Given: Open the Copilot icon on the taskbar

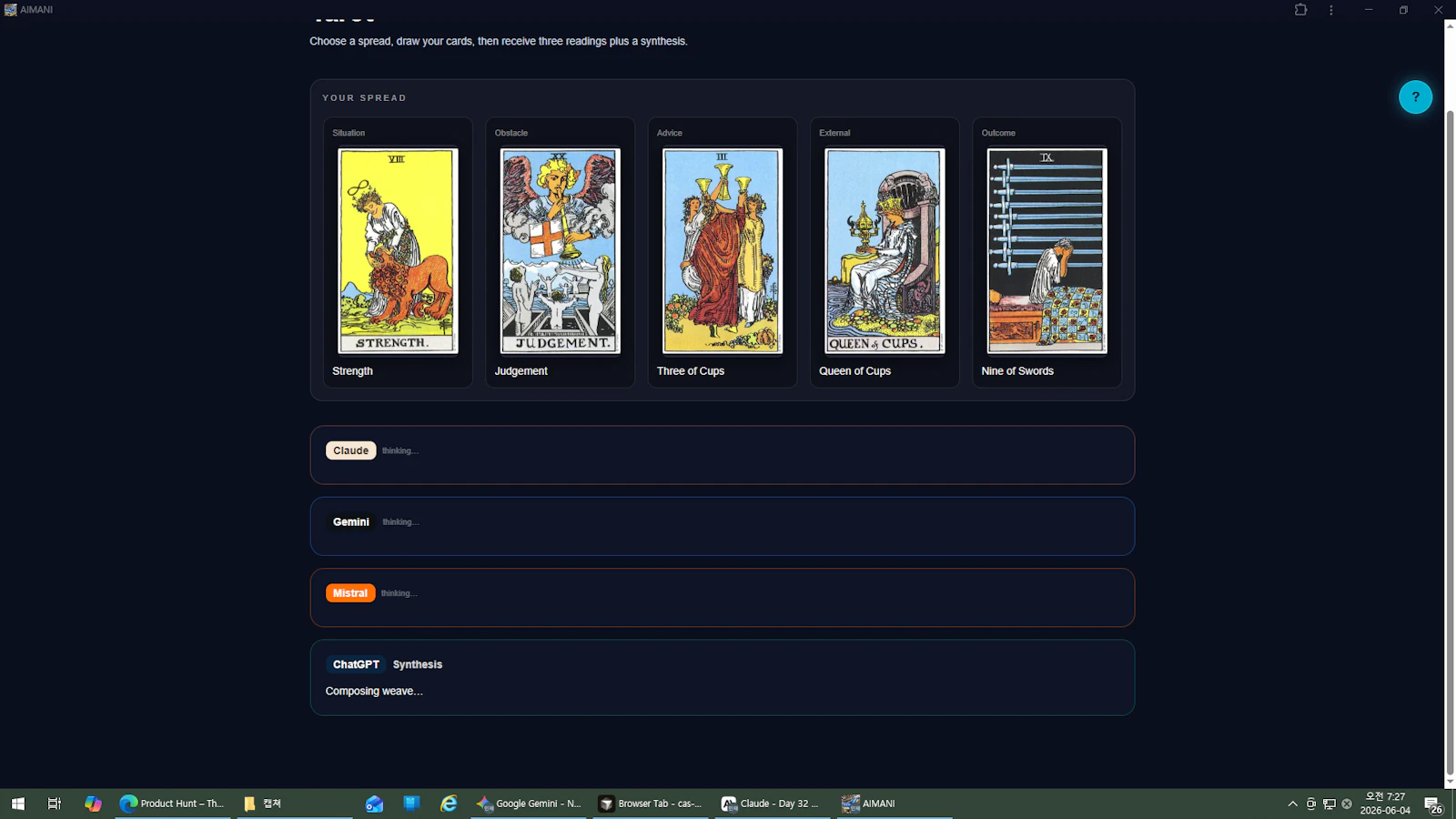Looking at the screenshot, I should coord(93,804).
